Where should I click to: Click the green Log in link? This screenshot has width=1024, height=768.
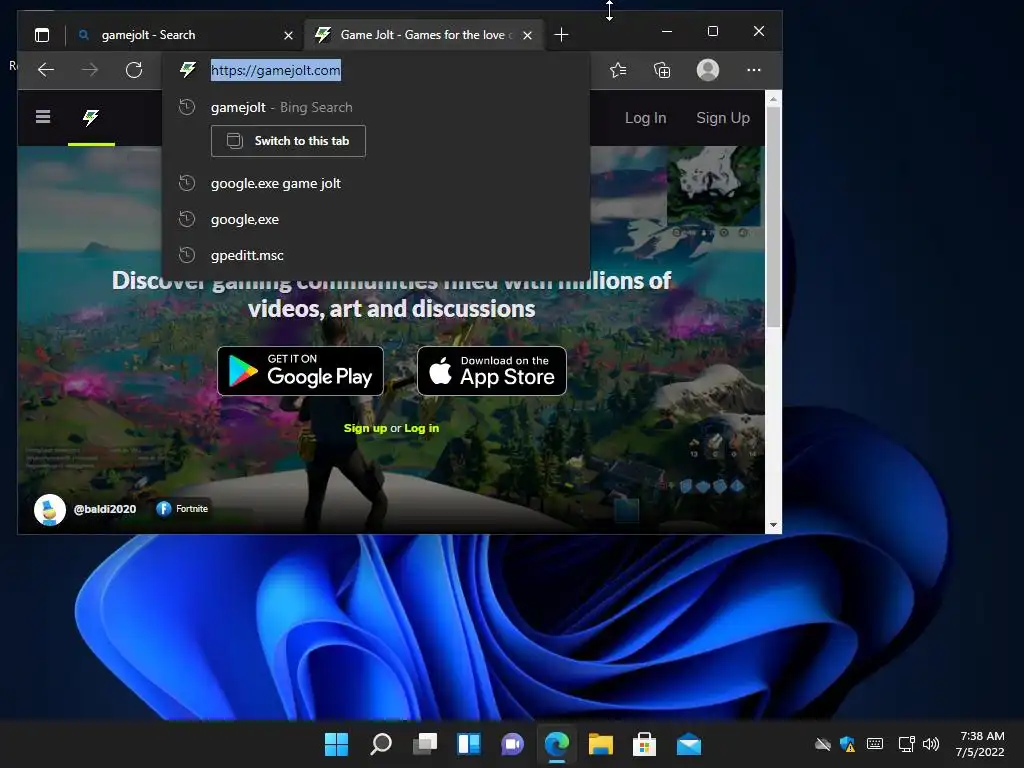pos(421,428)
